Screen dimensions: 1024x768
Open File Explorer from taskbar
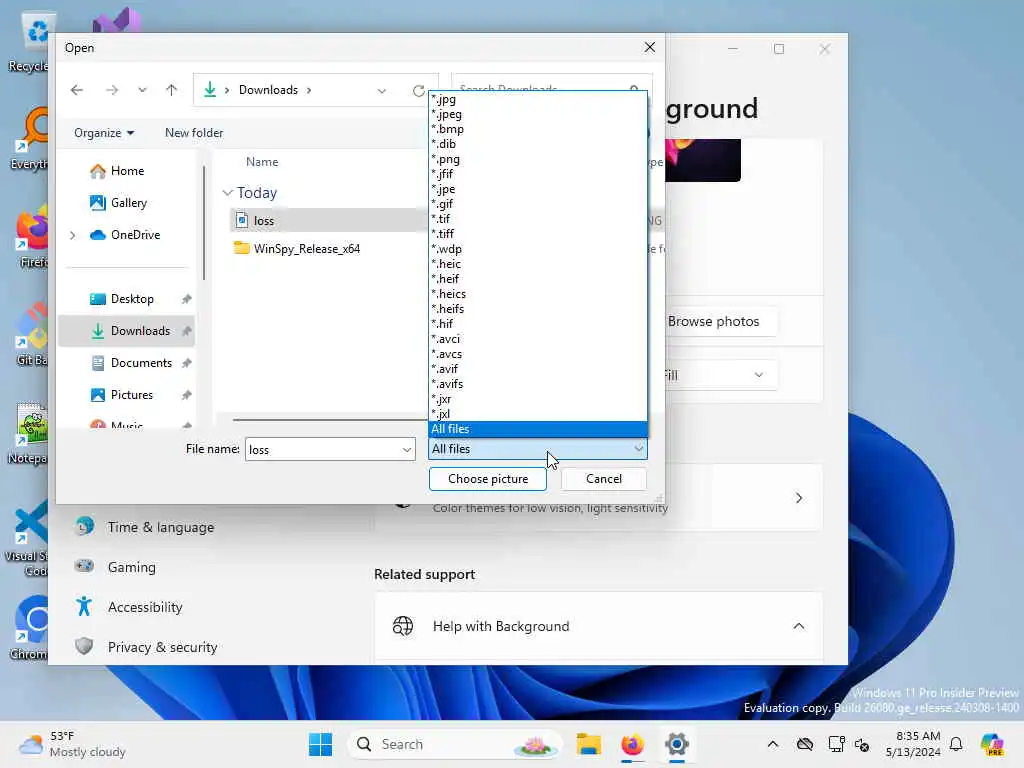pyautogui.click(x=588, y=744)
